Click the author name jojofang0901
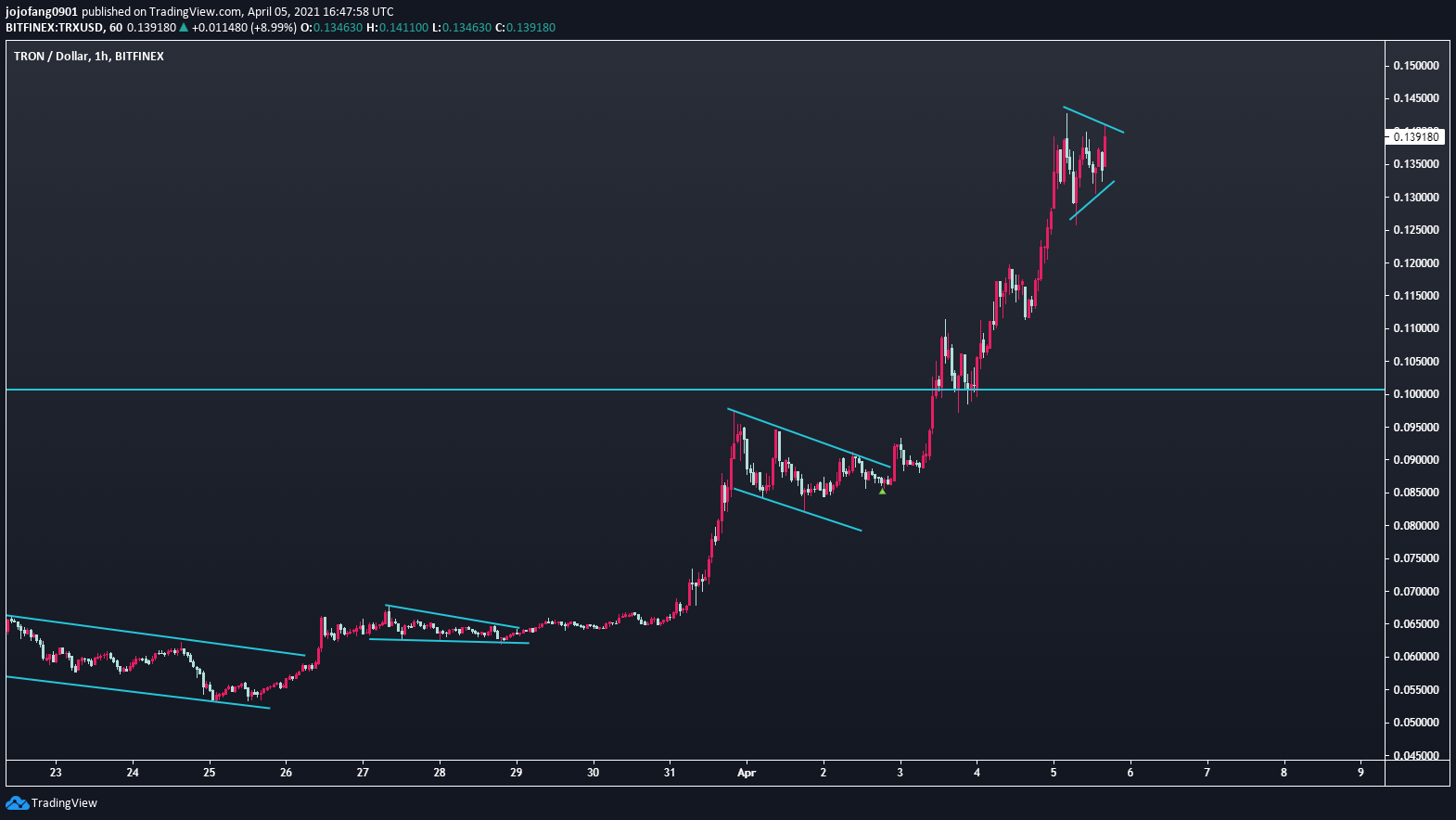 click(42, 12)
